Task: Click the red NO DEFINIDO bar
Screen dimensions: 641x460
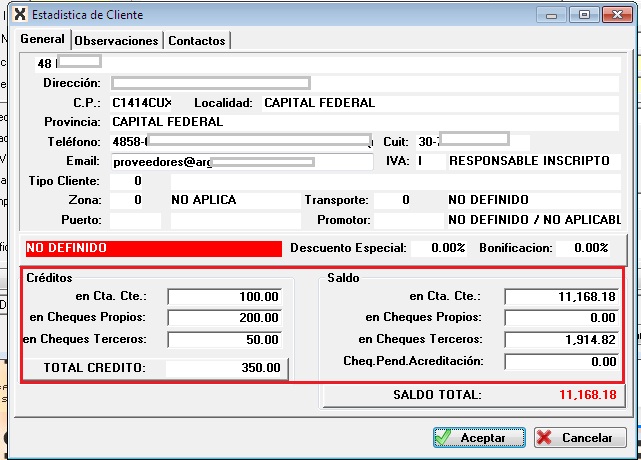Action: tap(153, 248)
